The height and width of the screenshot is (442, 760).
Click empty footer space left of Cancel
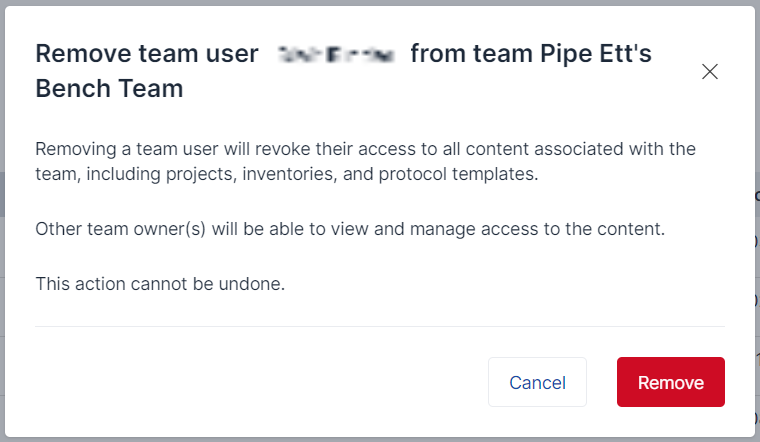(250, 382)
